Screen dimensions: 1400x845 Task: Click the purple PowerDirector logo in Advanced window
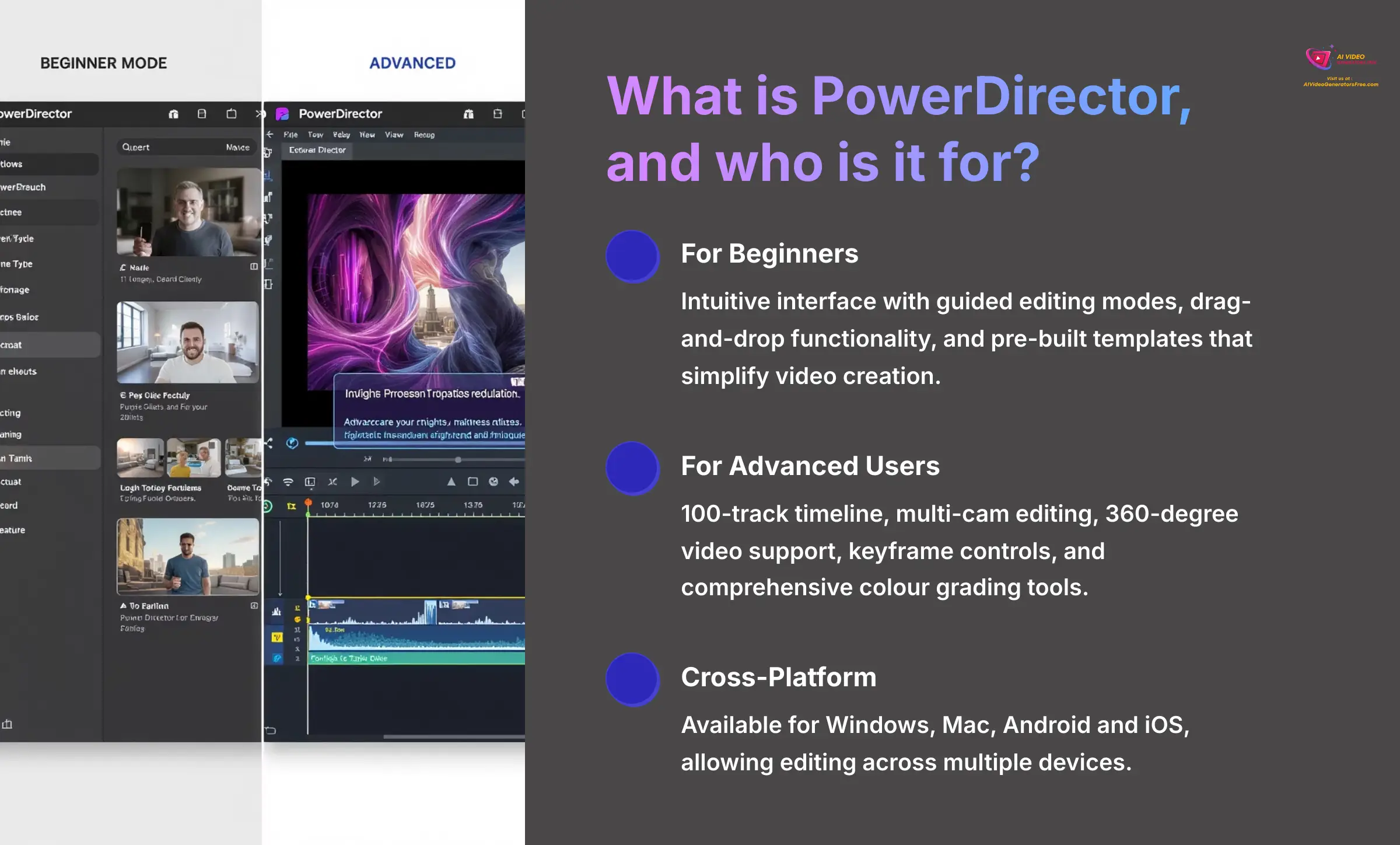282,114
